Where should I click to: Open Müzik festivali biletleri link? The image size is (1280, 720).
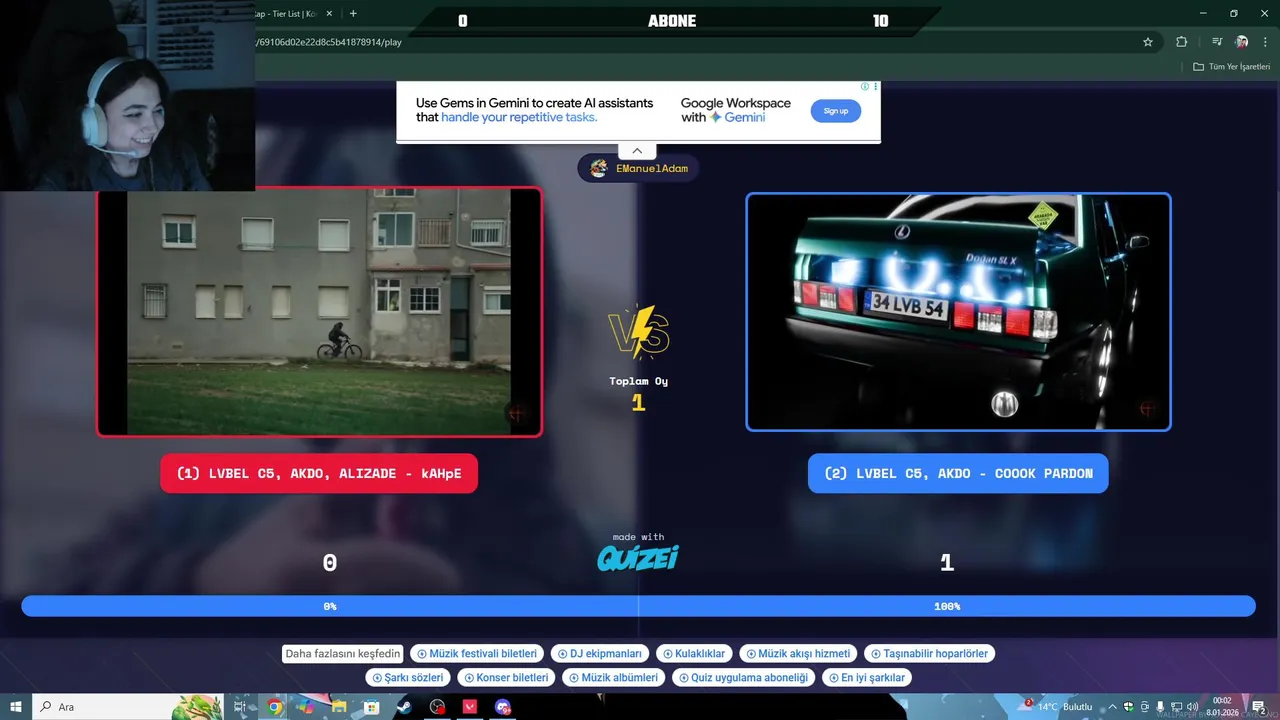point(477,654)
